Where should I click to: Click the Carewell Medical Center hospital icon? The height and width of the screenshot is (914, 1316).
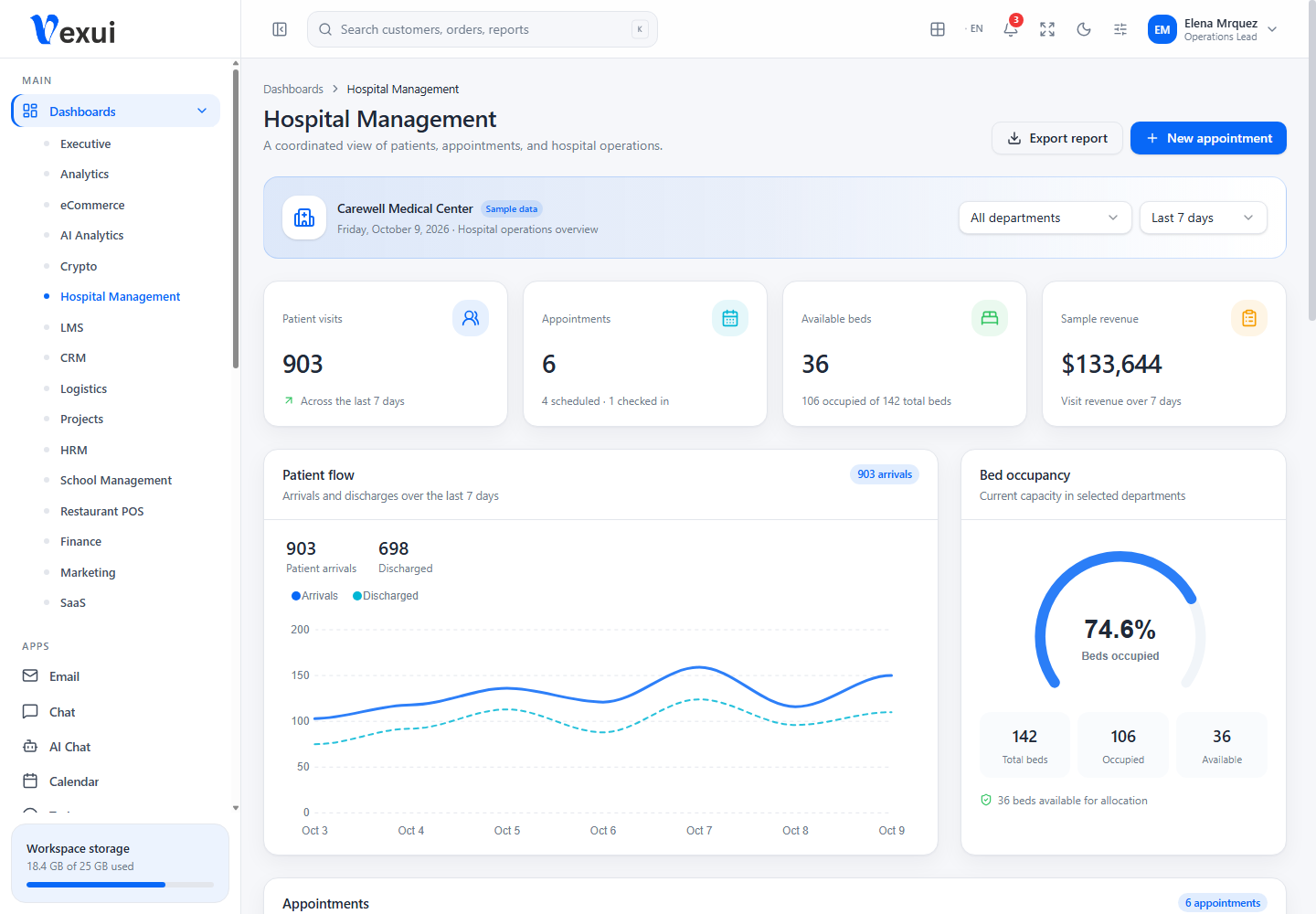click(304, 218)
